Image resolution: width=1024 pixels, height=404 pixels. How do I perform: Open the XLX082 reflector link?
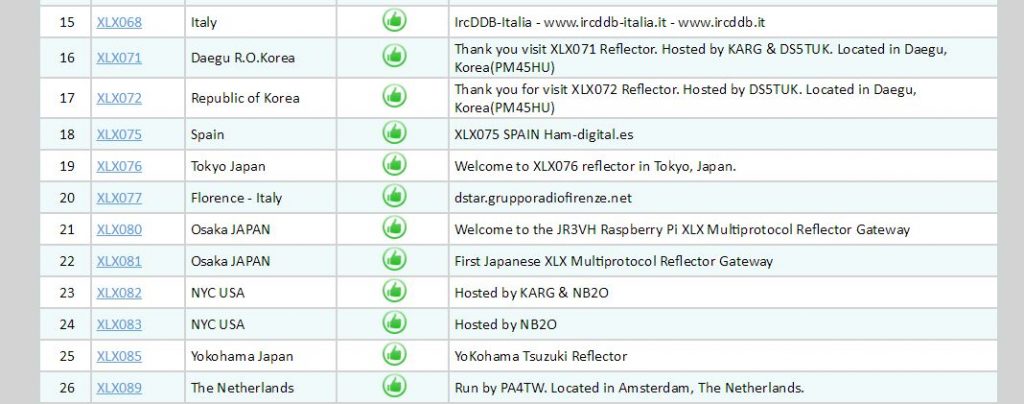tap(119, 292)
